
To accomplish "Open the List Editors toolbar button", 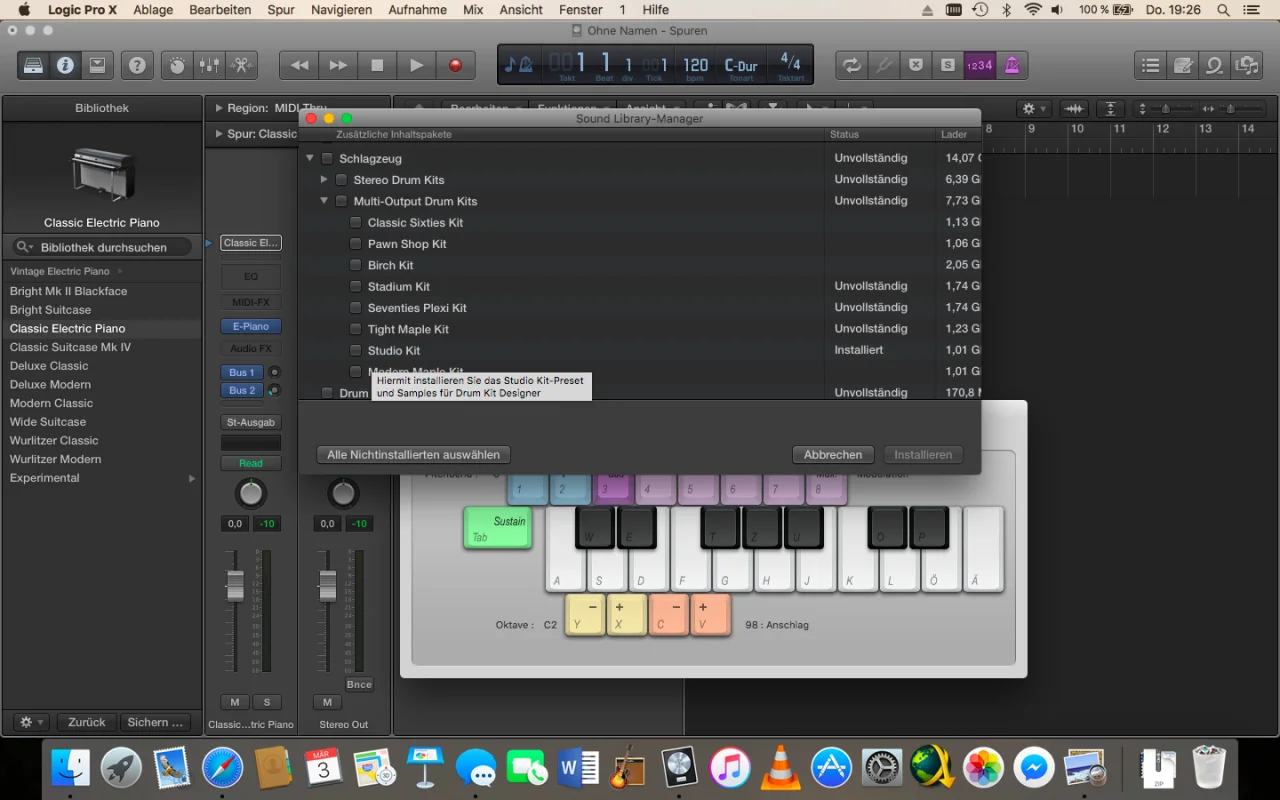I will click(x=1151, y=65).
